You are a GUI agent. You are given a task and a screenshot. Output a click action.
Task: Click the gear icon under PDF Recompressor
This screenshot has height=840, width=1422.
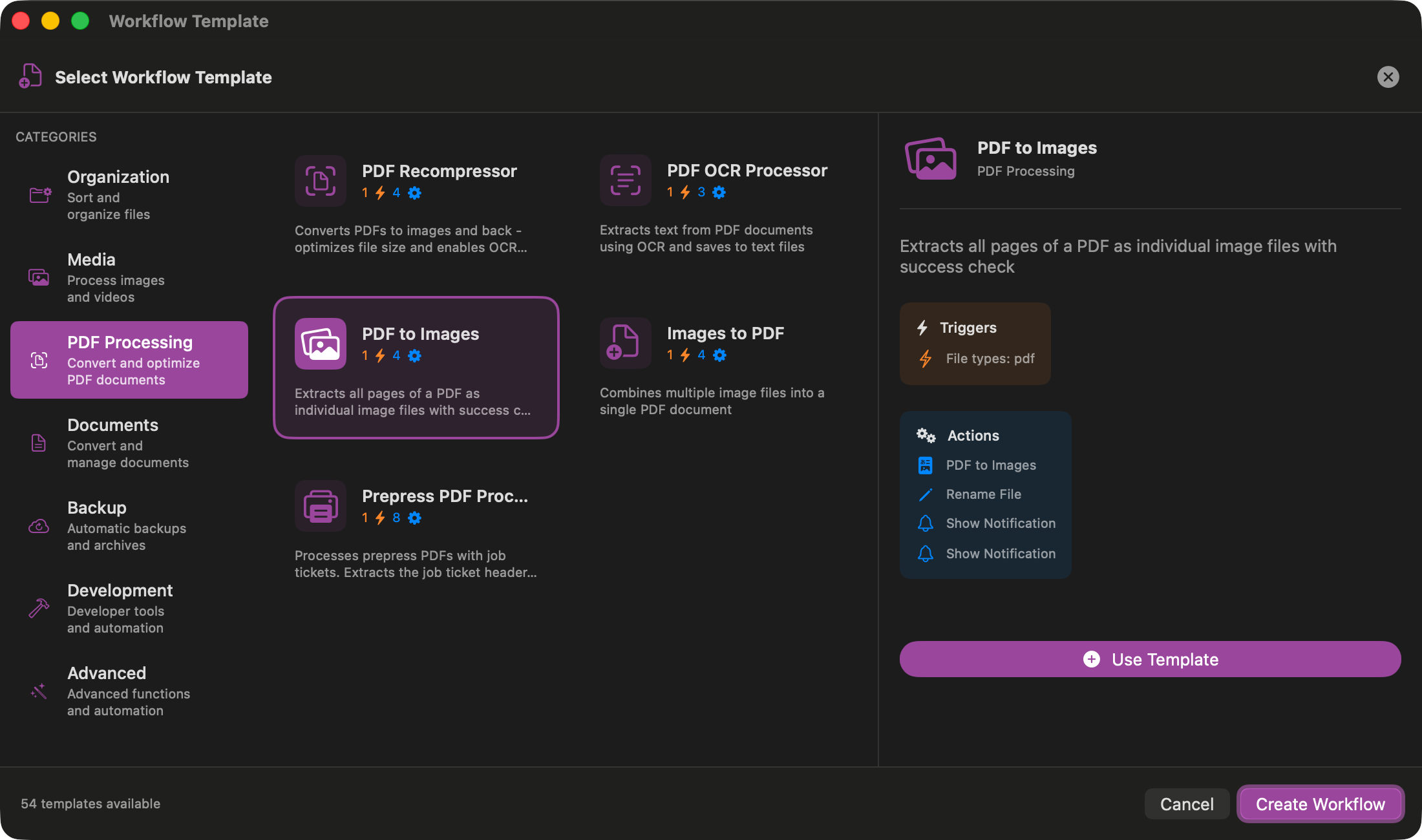coord(415,193)
